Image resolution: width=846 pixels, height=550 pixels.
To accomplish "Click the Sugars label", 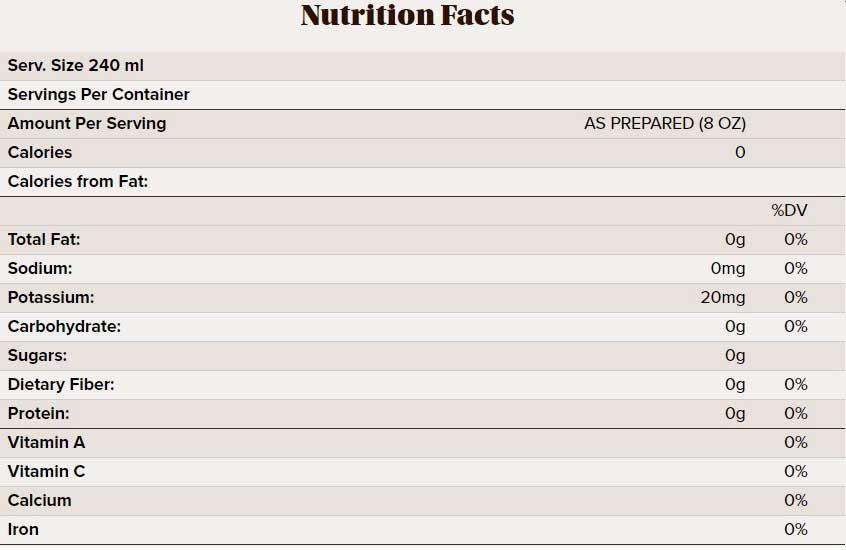I will pos(38,356).
